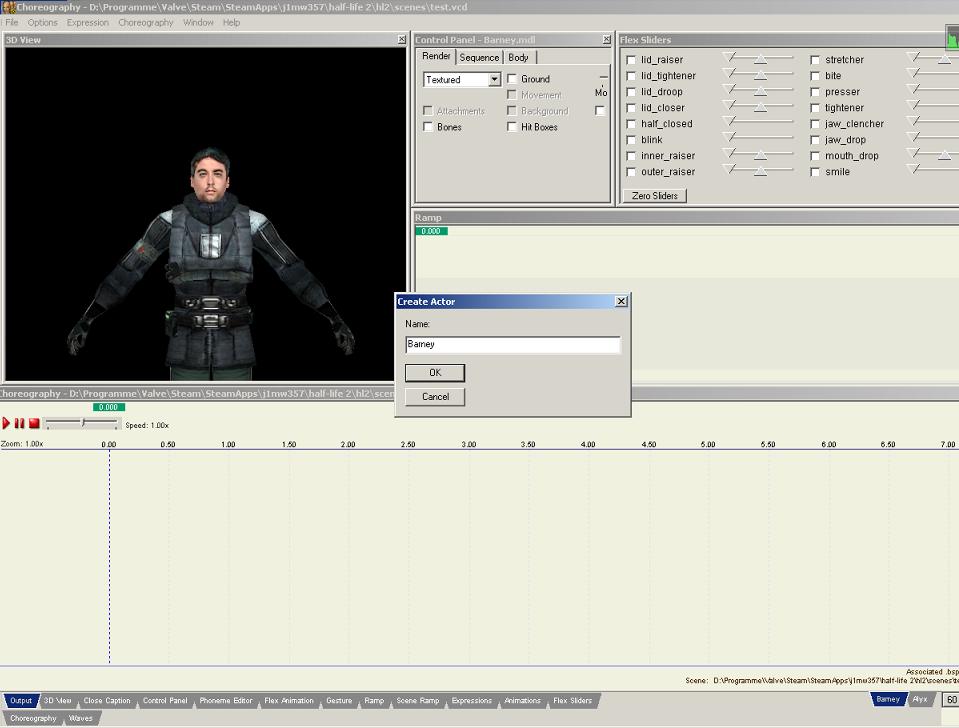Screen dimensions: 959x728
Task: Stop the scene playback
Action: pyautogui.click(x=34, y=423)
